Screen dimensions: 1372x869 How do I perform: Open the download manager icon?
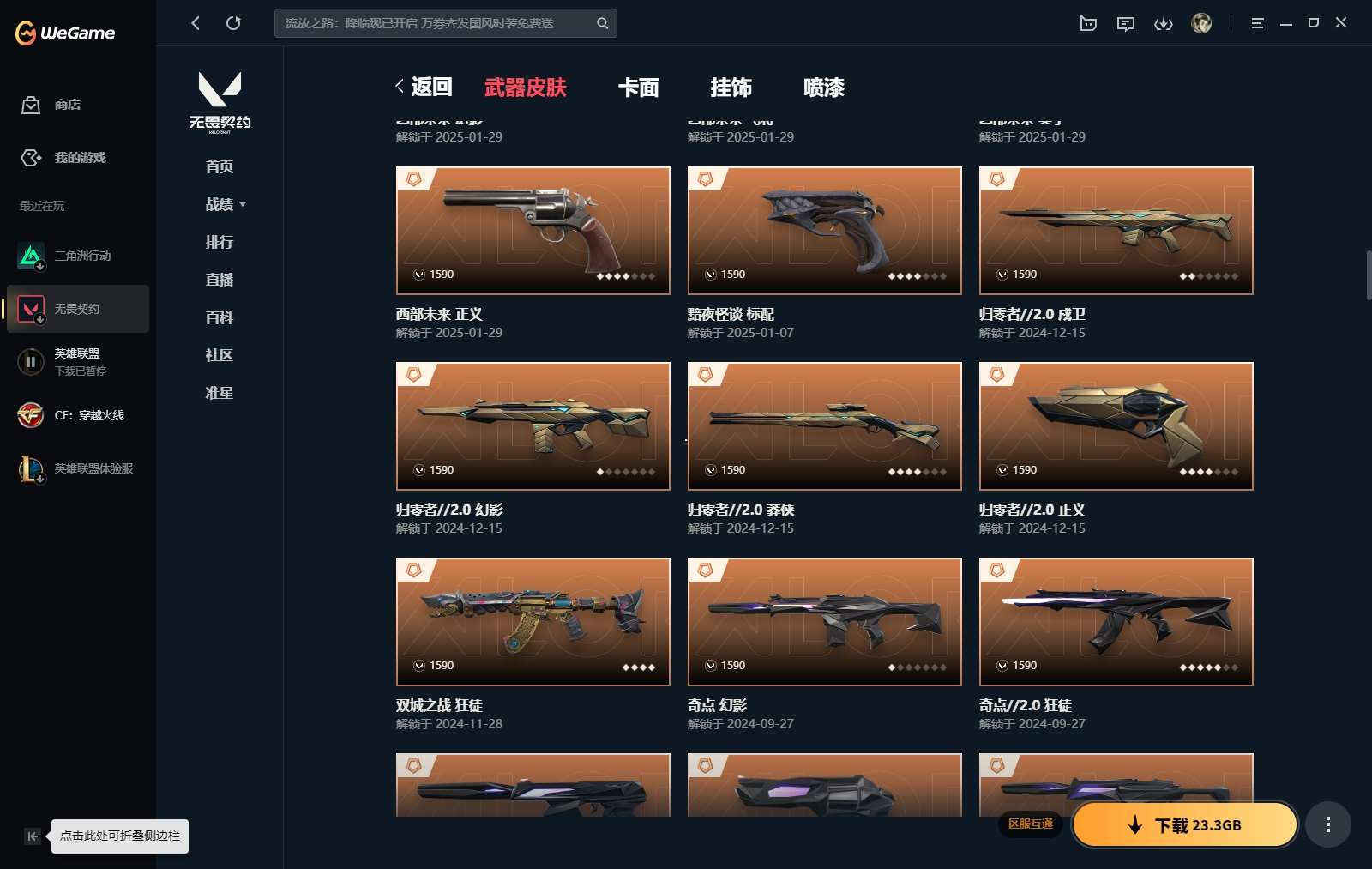(x=1163, y=23)
